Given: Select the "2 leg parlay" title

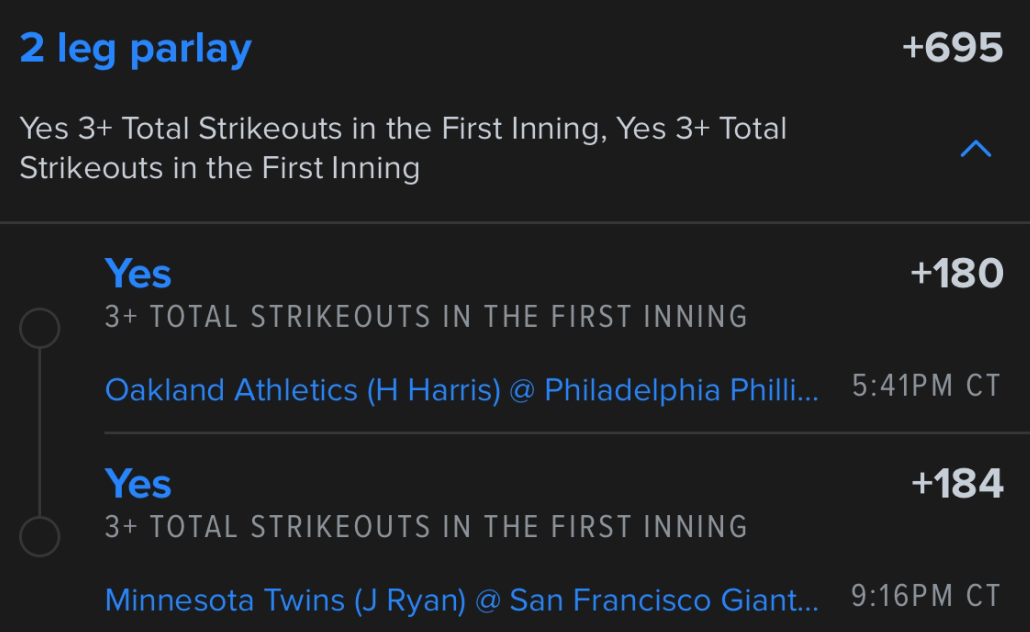Looking at the screenshot, I should (136, 48).
